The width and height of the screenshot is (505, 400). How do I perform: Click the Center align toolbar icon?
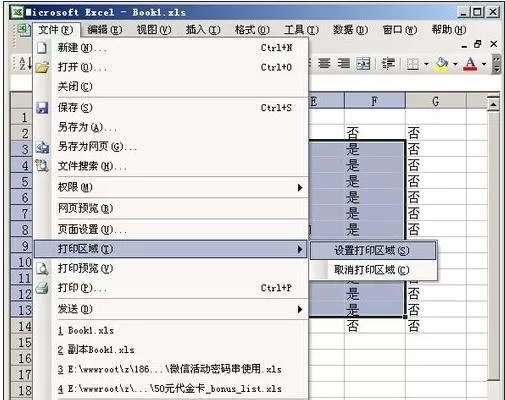[x=324, y=63]
